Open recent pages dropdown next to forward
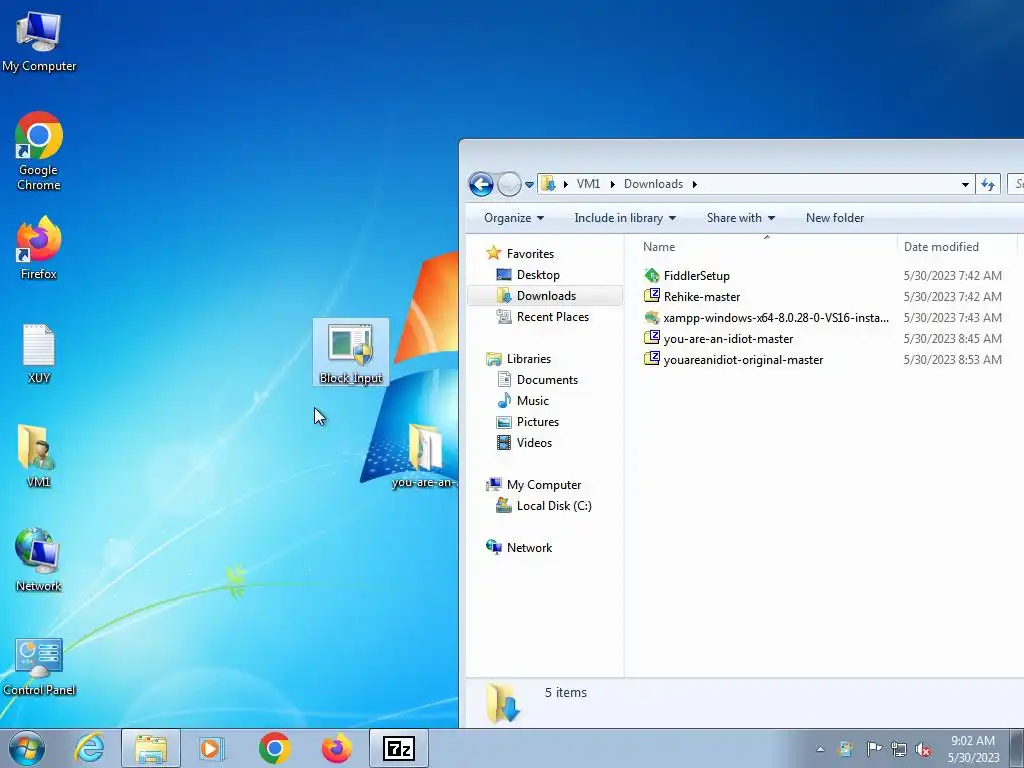 [529, 185]
